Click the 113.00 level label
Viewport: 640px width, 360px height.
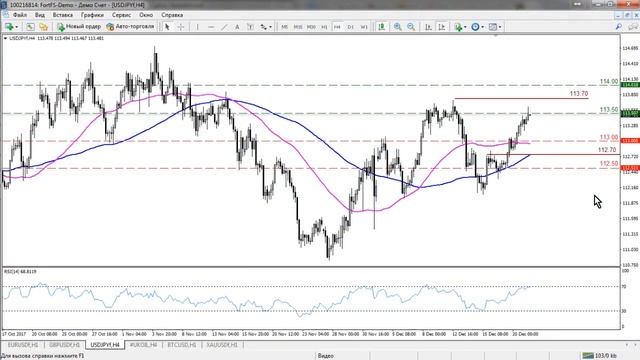[609, 138]
